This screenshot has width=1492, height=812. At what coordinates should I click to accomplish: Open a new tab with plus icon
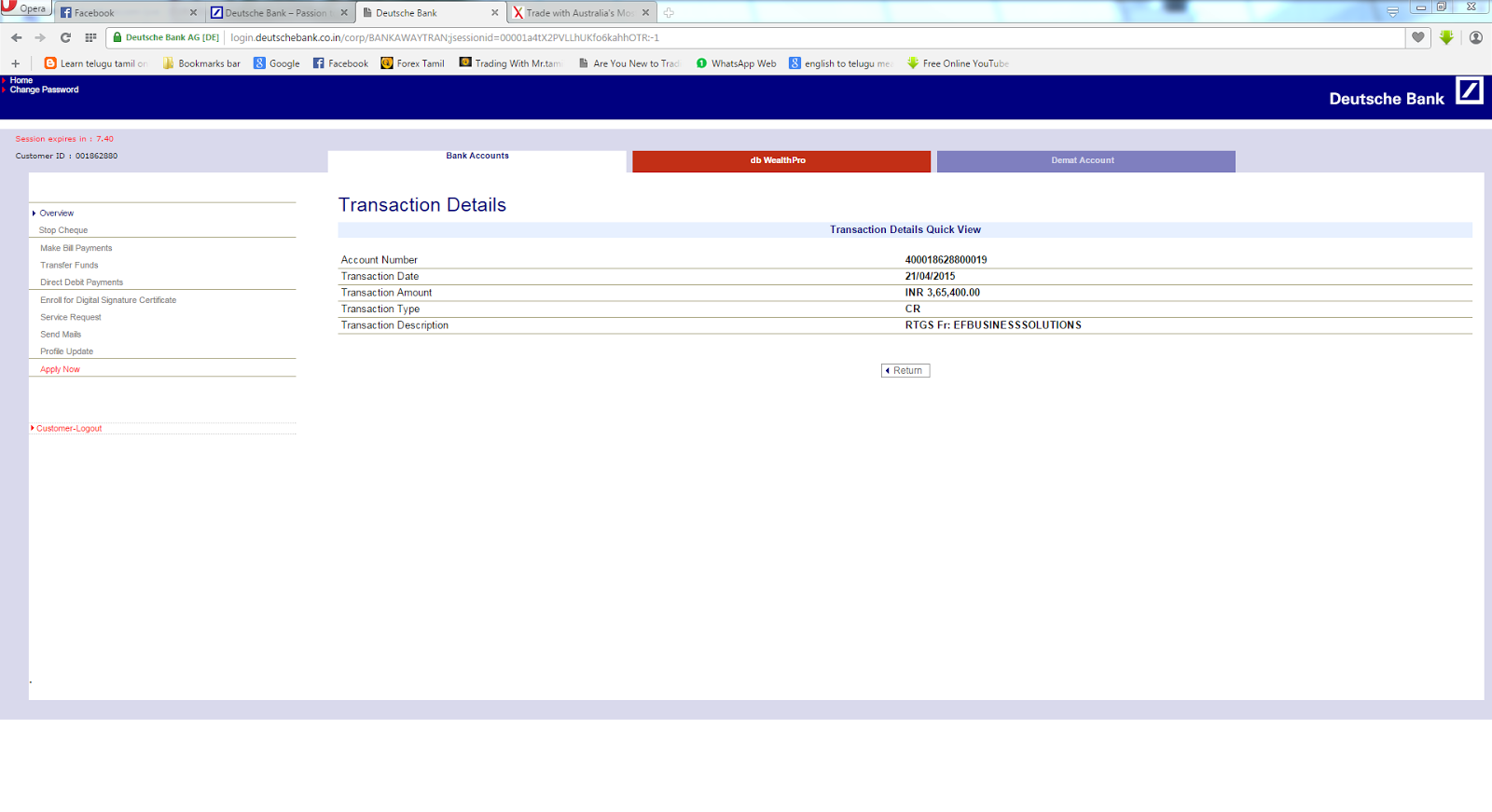[669, 13]
